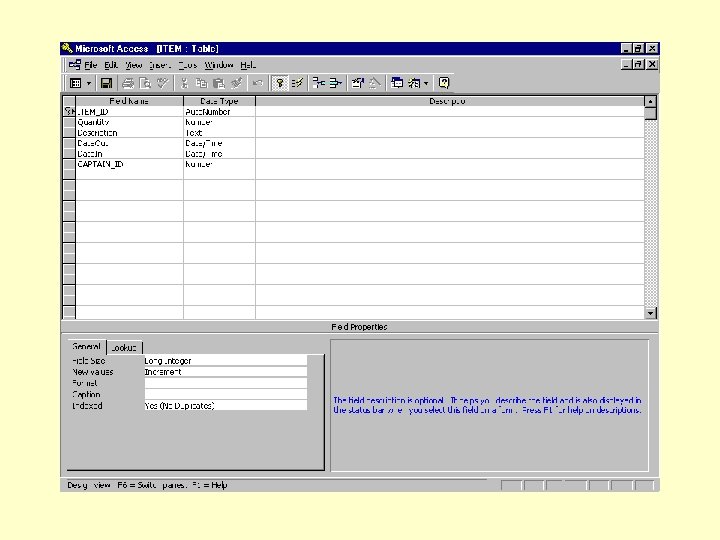720x540 pixels.
Task: Click the scroll down arrow of grid
Action: pos(651,313)
